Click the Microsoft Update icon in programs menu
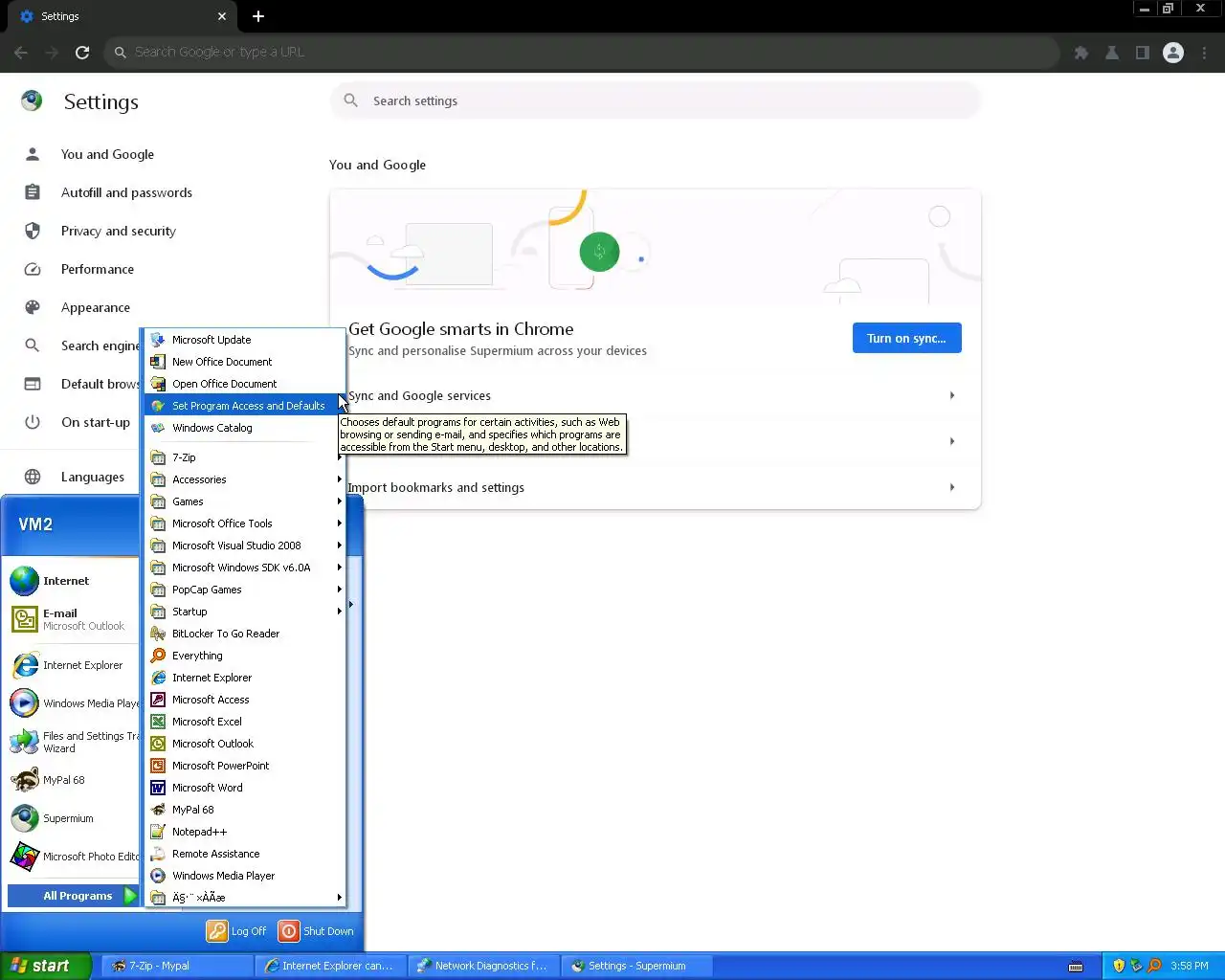This screenshot has height=980, width=1225. (x=158, y=340)
